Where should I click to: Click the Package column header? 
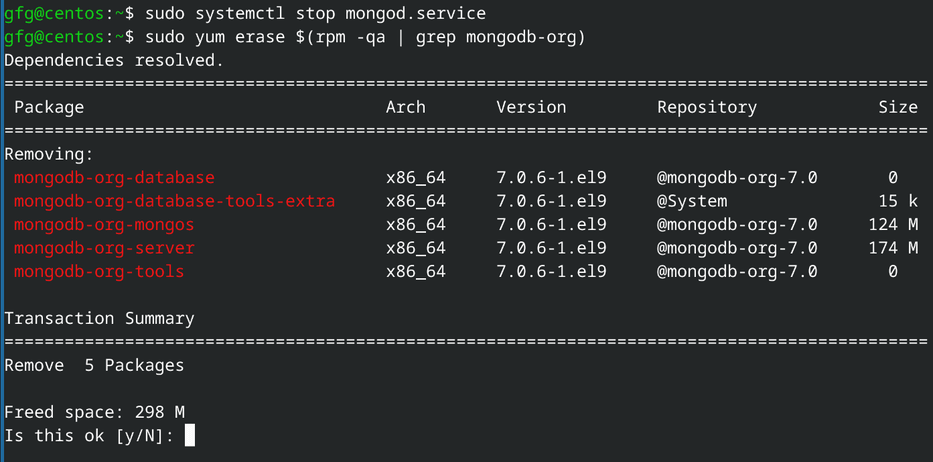point(49,107)
